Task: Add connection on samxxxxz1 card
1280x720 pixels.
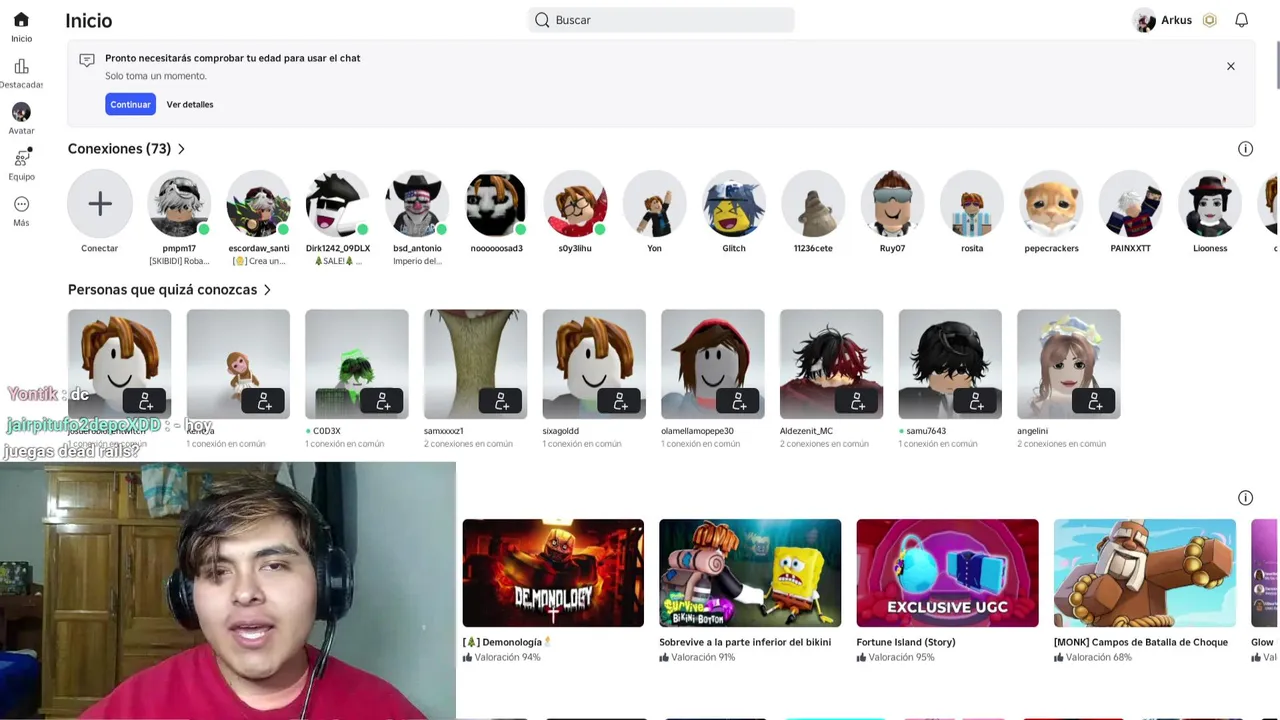Action: (502, 401)
